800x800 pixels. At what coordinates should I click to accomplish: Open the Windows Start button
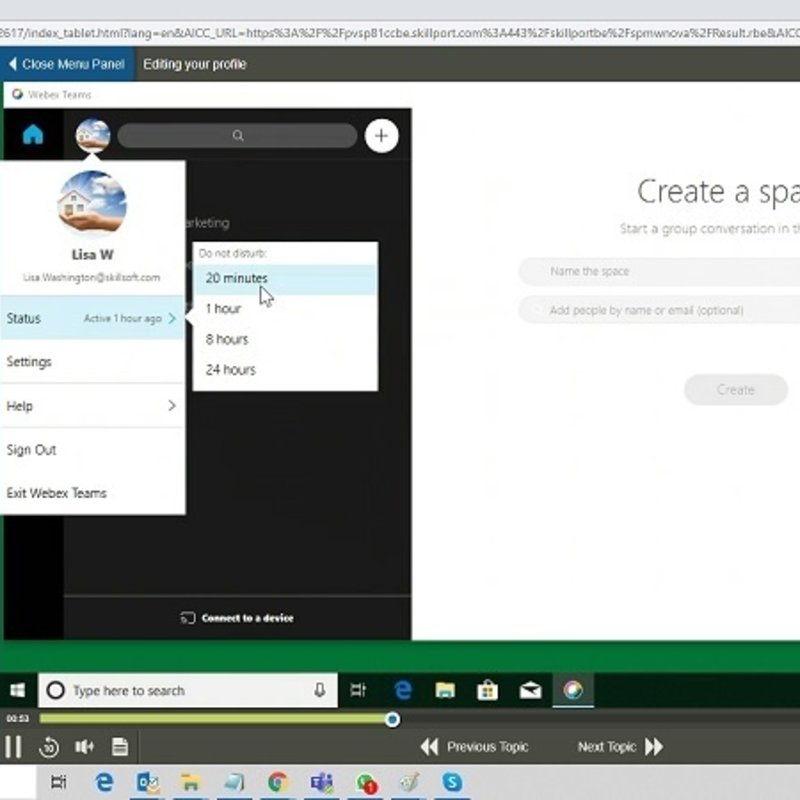18,690
